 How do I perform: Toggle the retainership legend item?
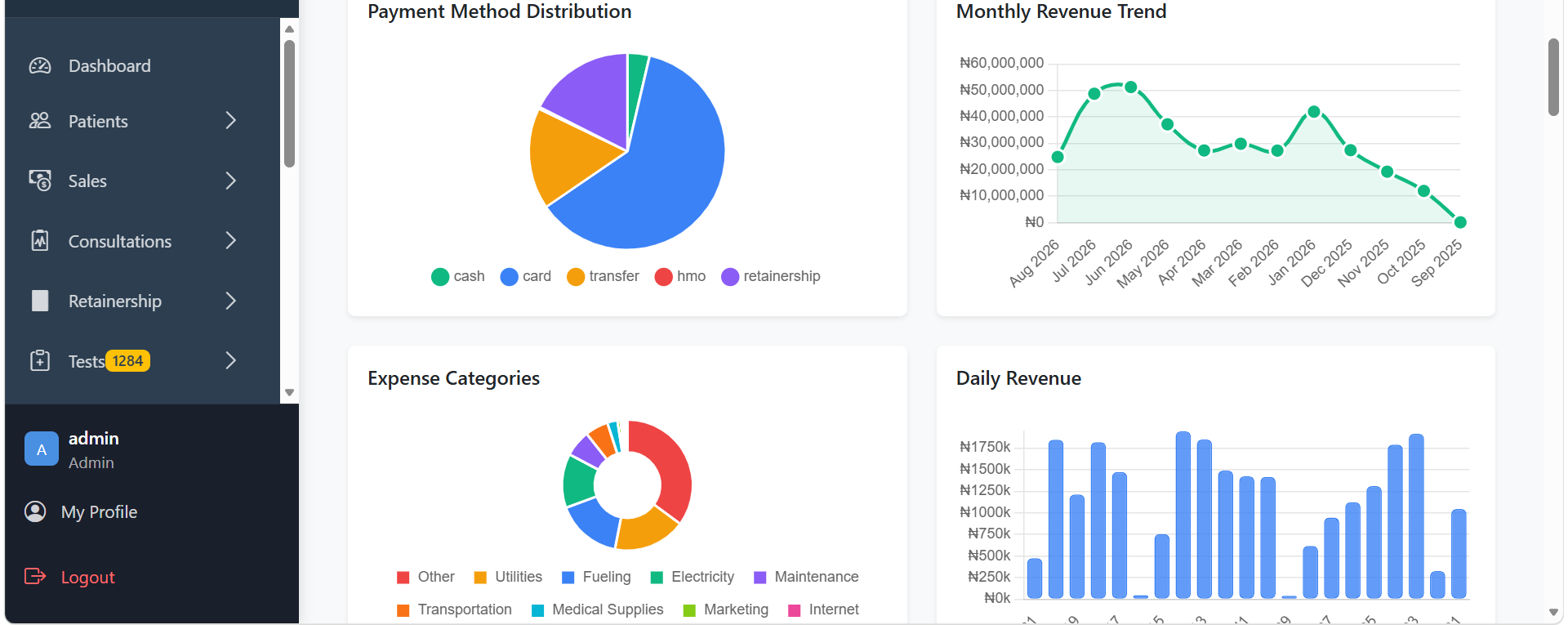771,276
